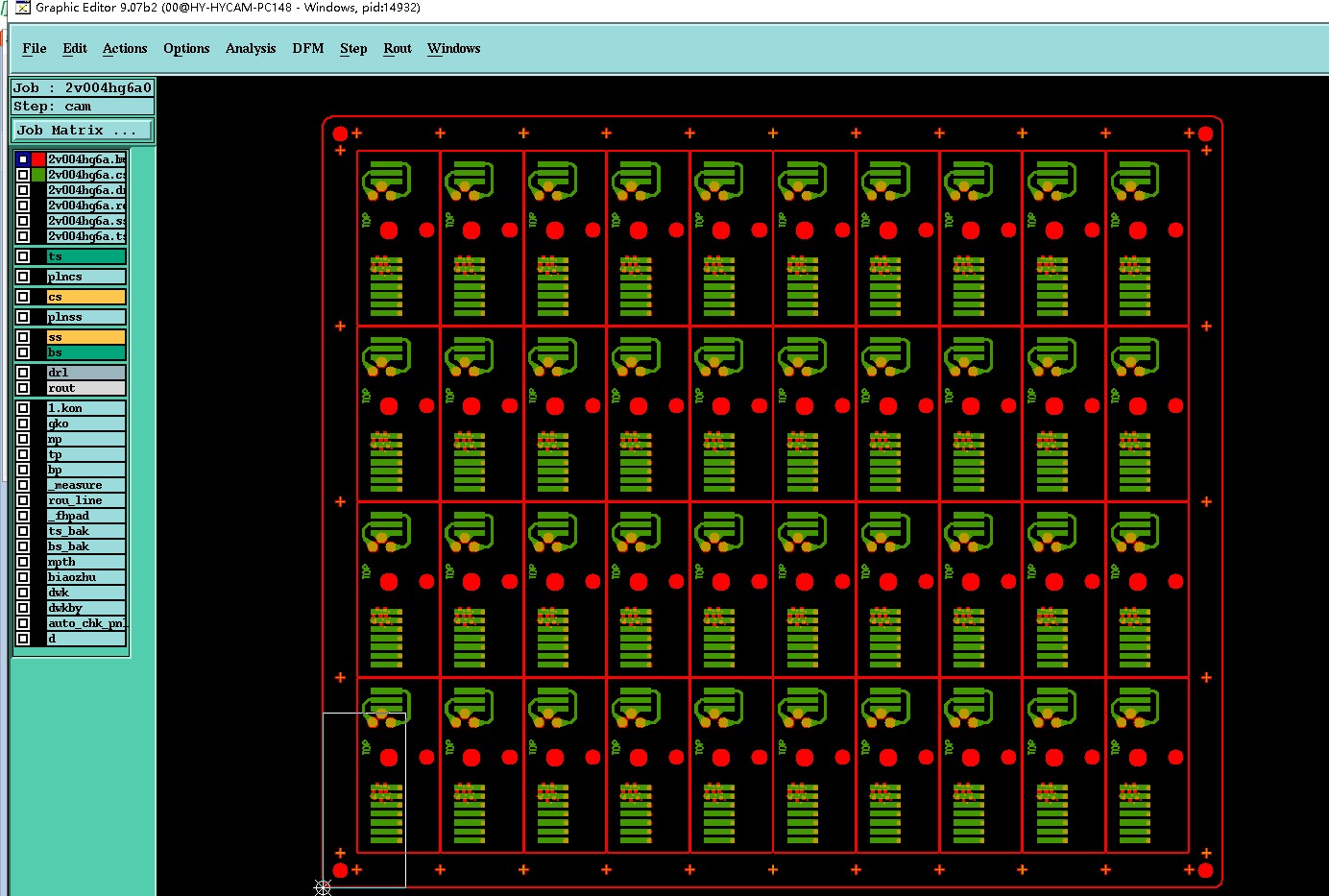Image resolution: width=1329 pixels, height=896 pixels.
Task: Open the Actions menu
Action: pos(125,48)
